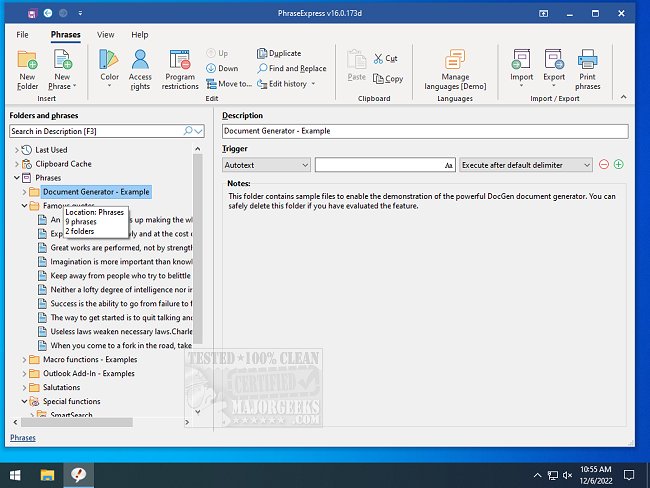Click the Search in Description field
Image resolution: width=650 pixels, height=488 pixels.
(x=95, y=131)
